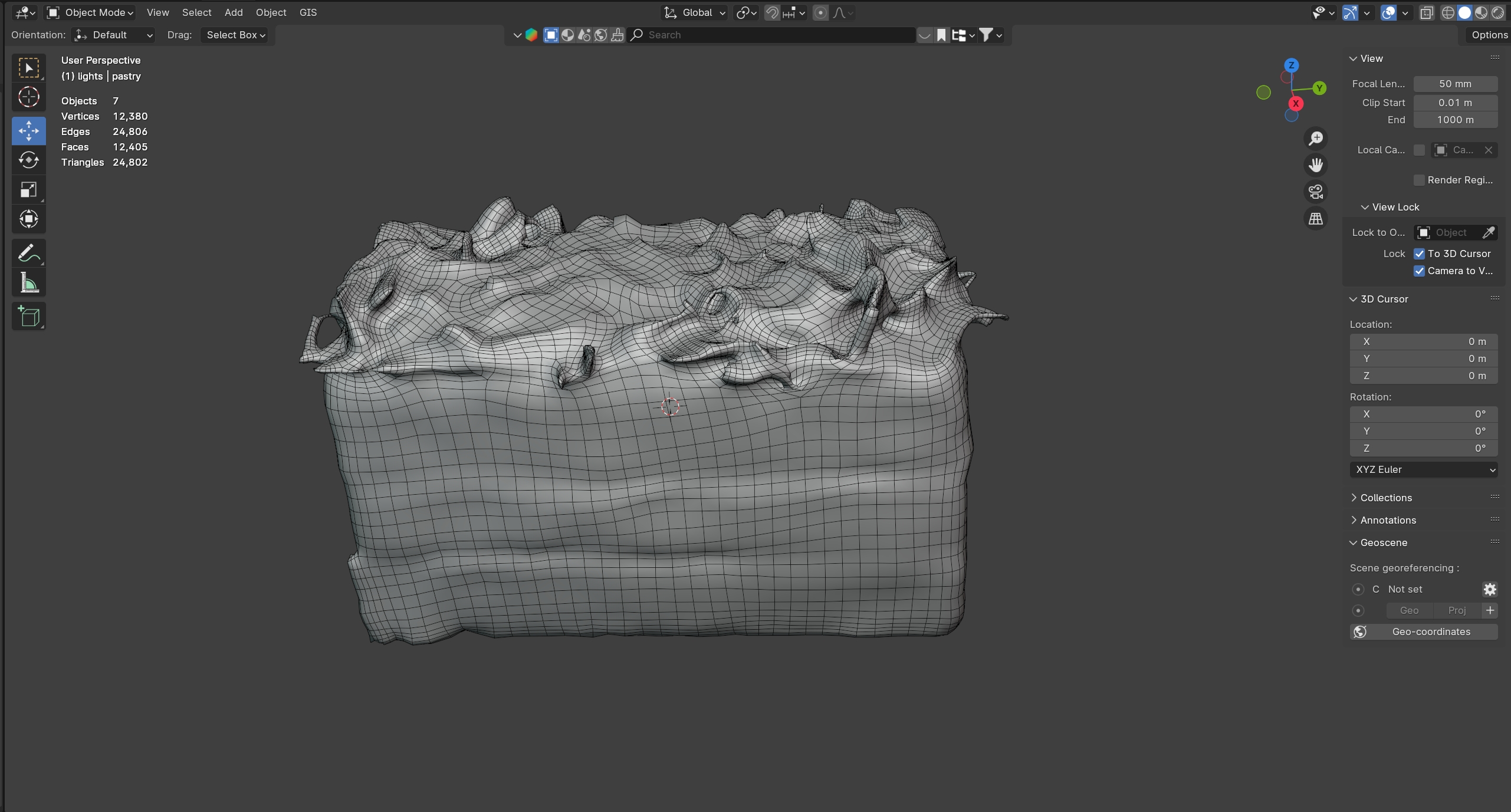Select the Measure tool
Screen dimensions: 1511x812
tap(28, 283)
